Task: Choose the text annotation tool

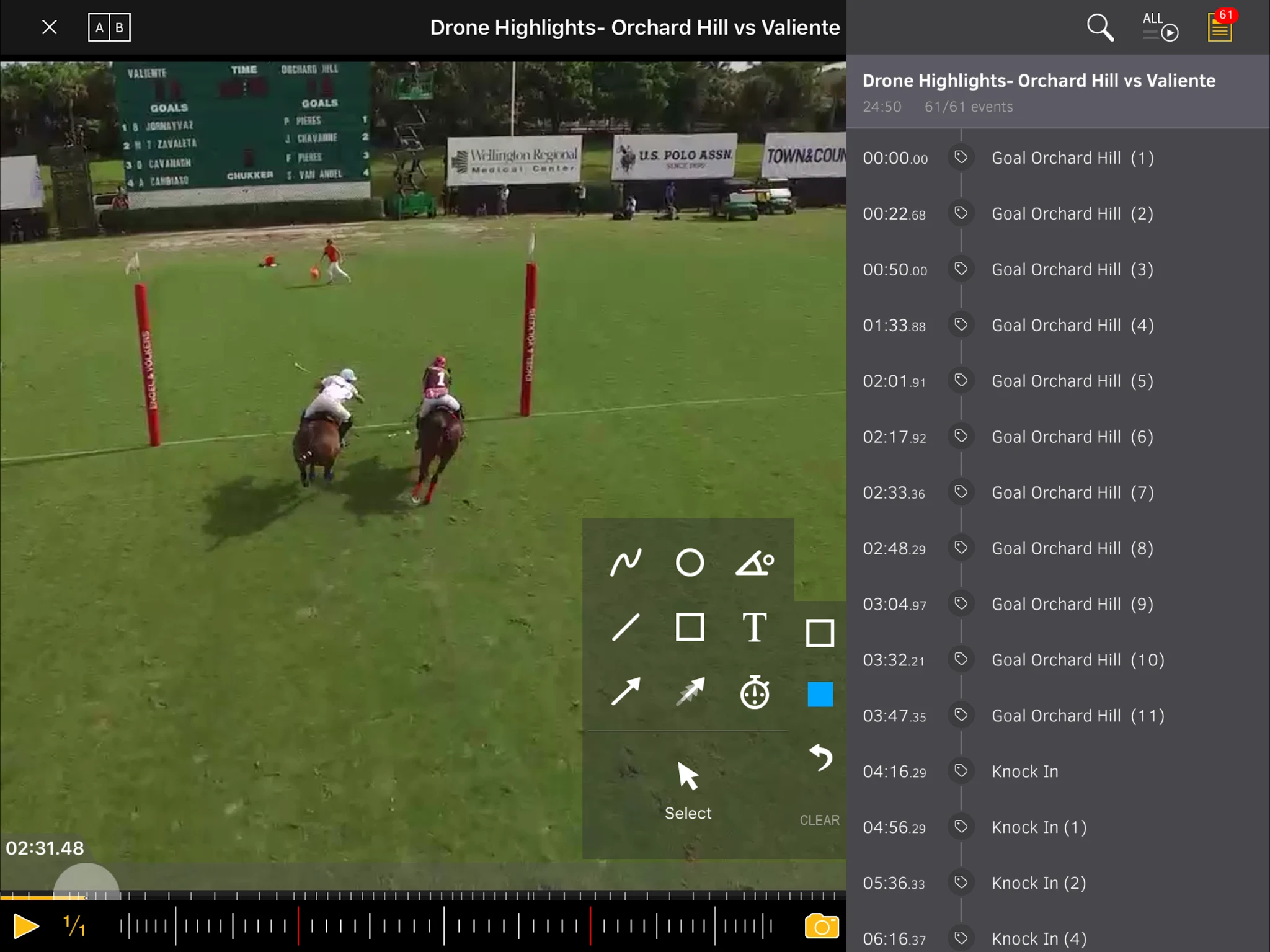Action: [755, 627]
